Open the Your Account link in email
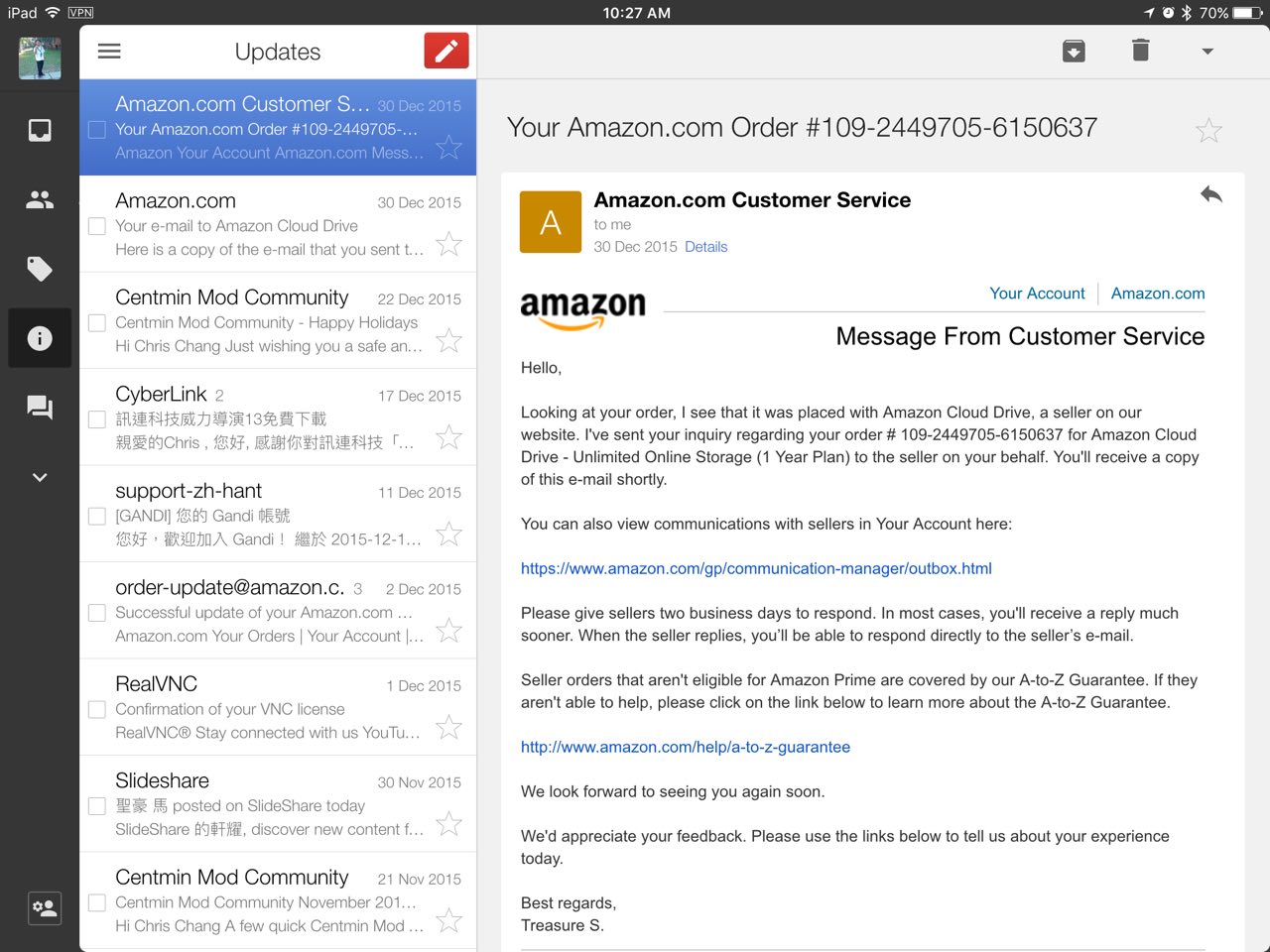This screenshot has height=952, width=1270. (1037, 294)
